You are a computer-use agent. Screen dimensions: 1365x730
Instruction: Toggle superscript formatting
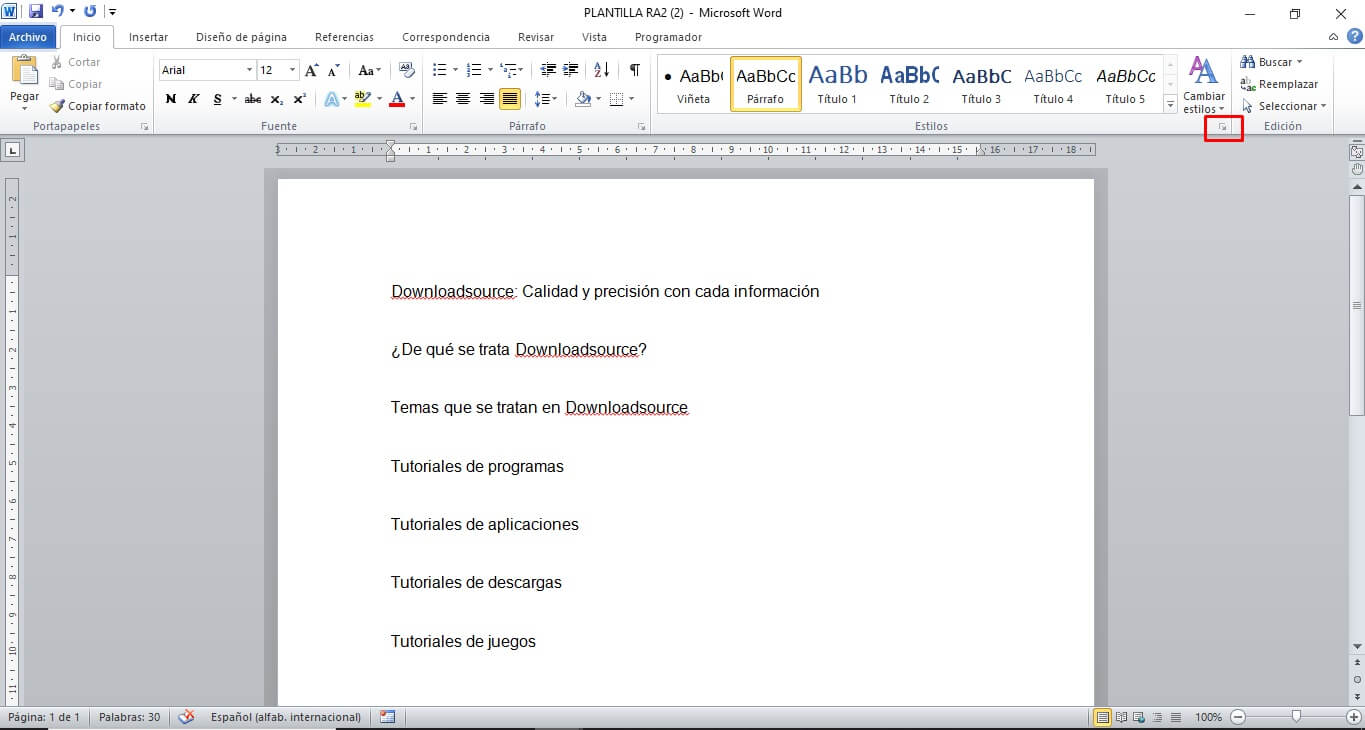click(x=299, y=99)
